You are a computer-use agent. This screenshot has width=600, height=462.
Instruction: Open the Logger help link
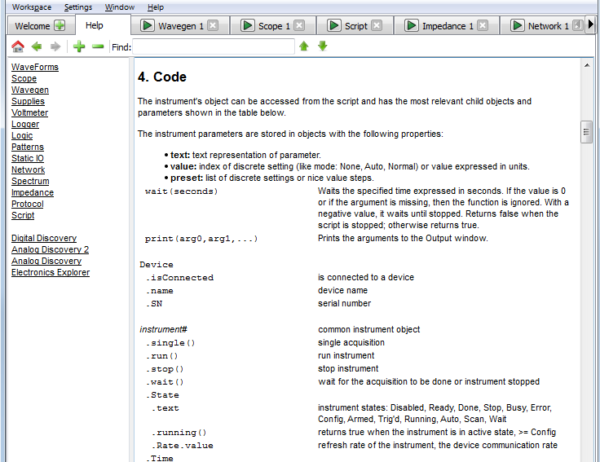25,124
